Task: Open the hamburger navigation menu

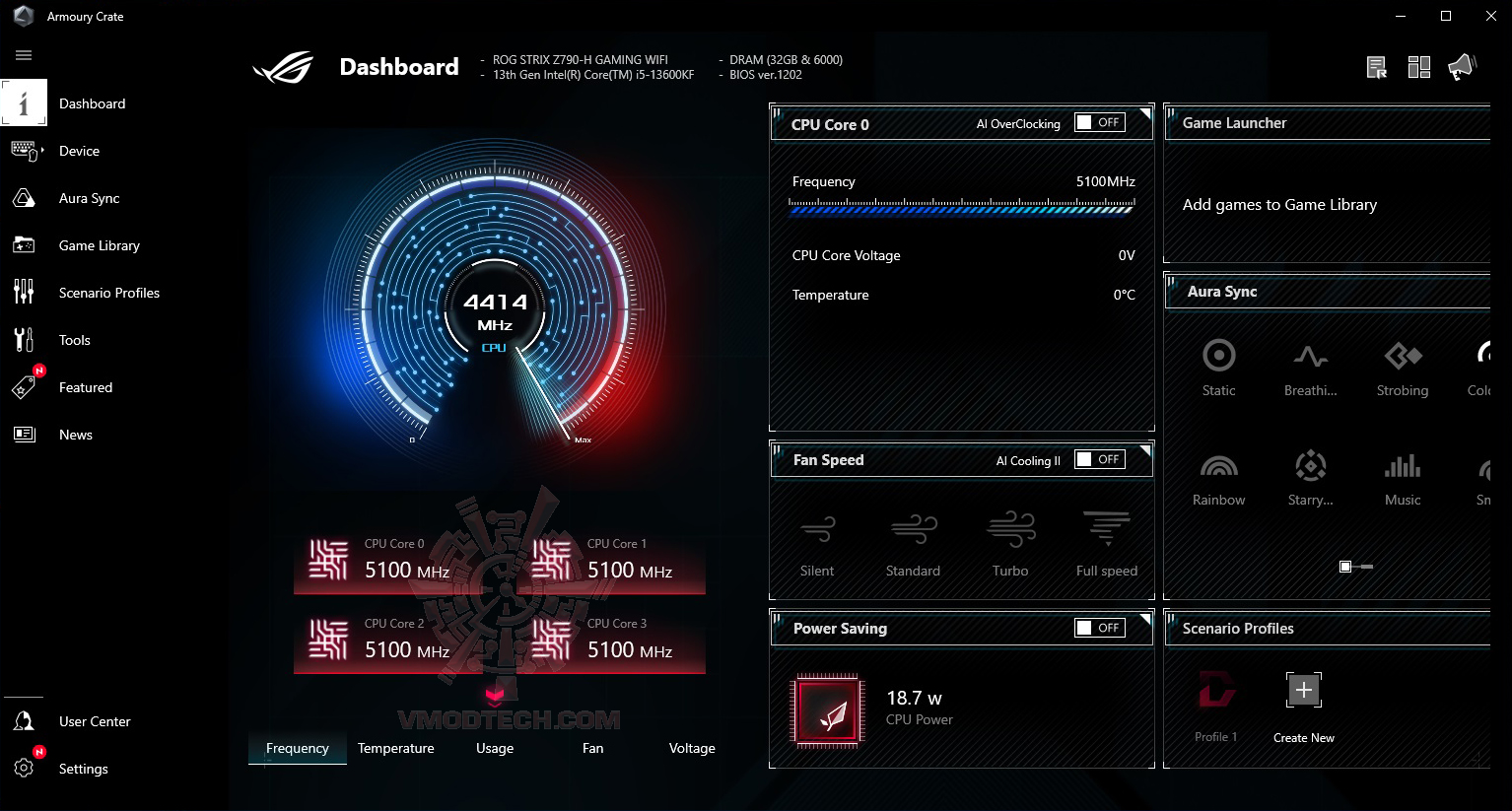Action: pos(24,55)
